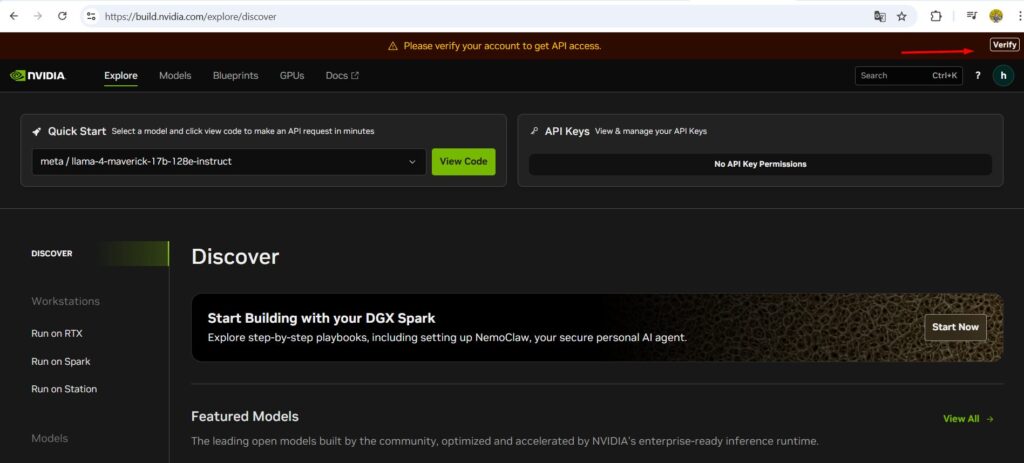Screen dimensions: 1024x463
Task: Open the media control icon in toolbar
Action: [972, 16]
